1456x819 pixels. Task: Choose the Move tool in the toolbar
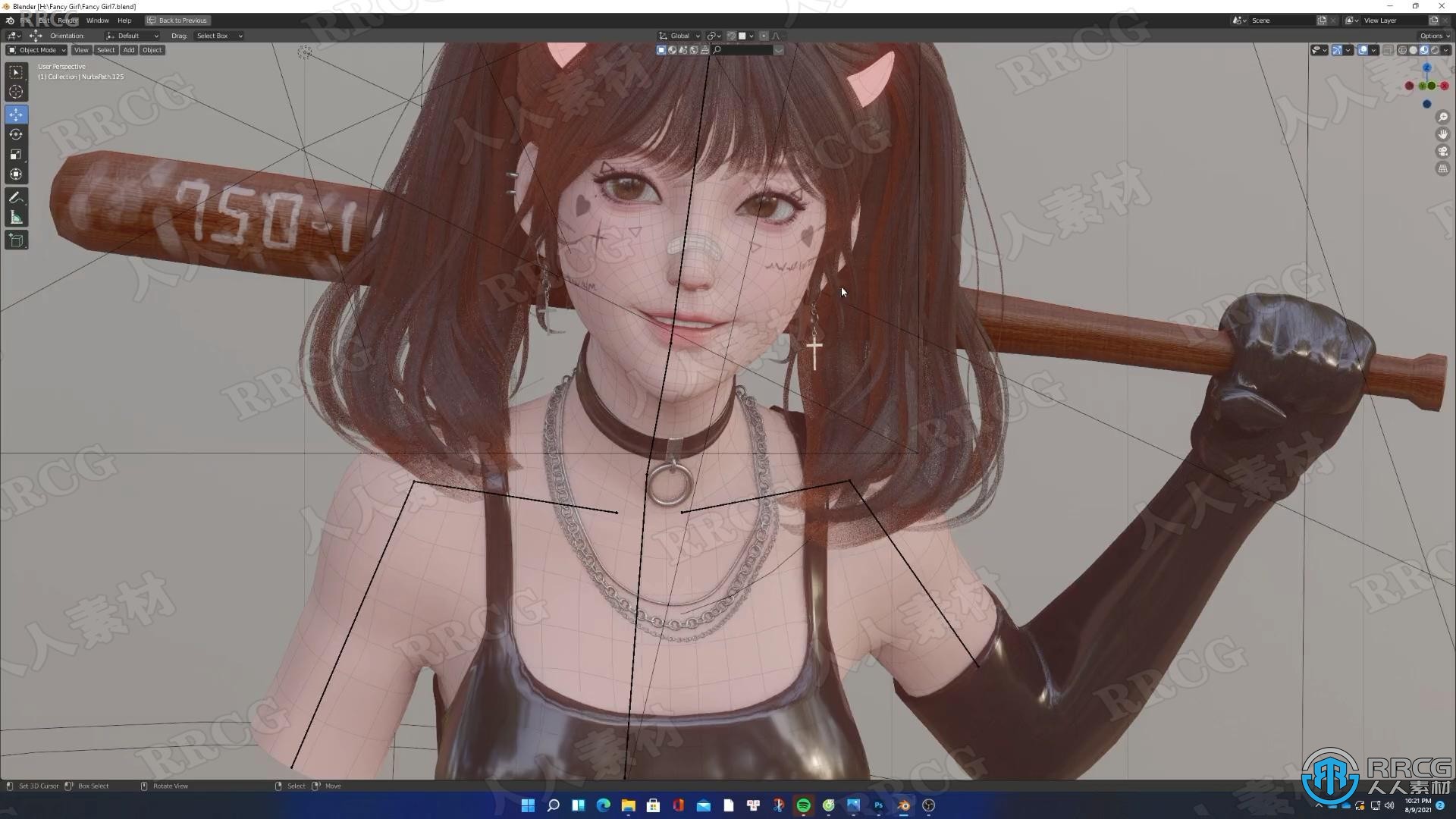coord(16,115)
